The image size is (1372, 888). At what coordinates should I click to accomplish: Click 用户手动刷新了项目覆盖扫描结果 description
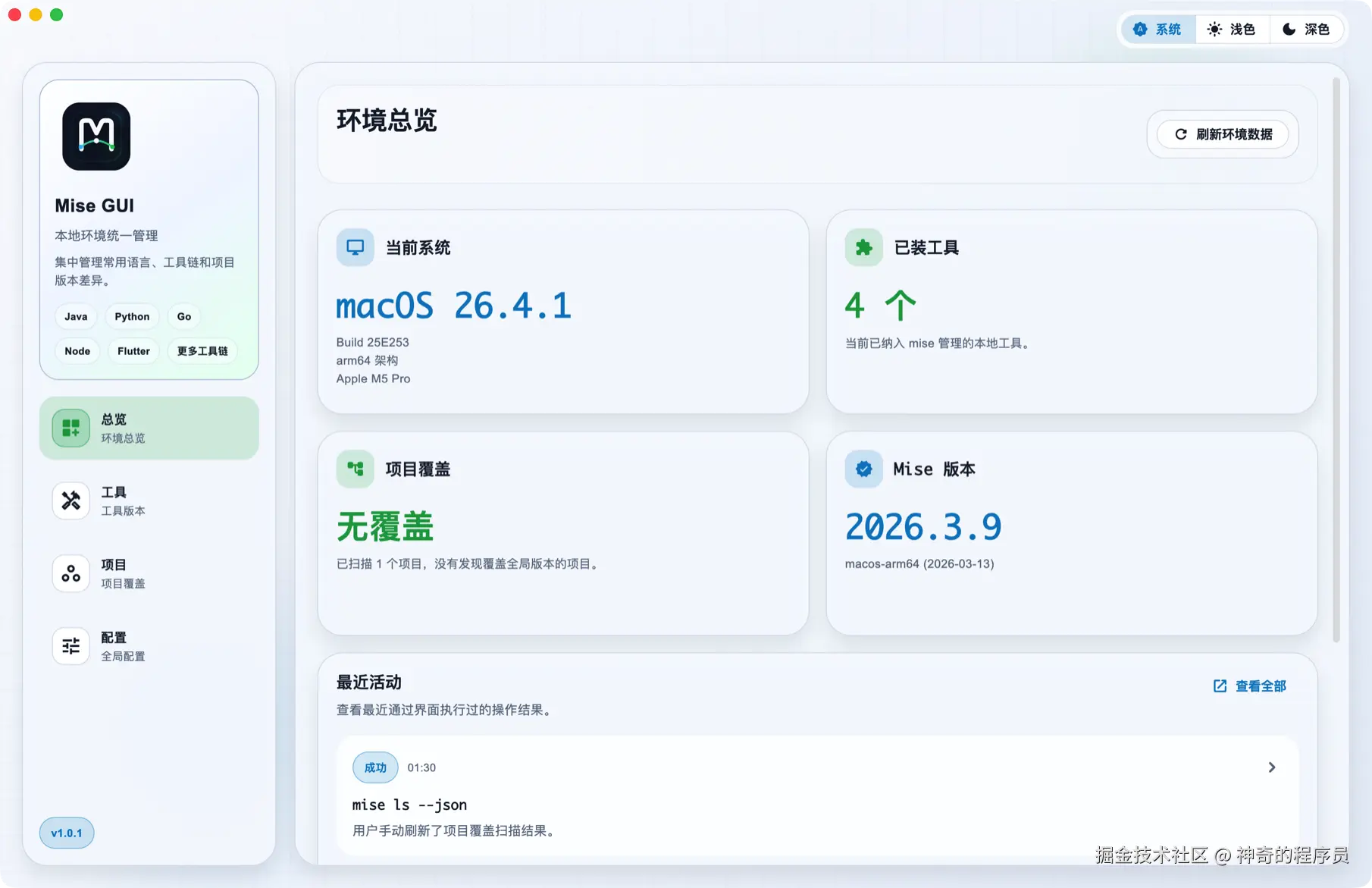pyautogui.click(x=456, y=830)
